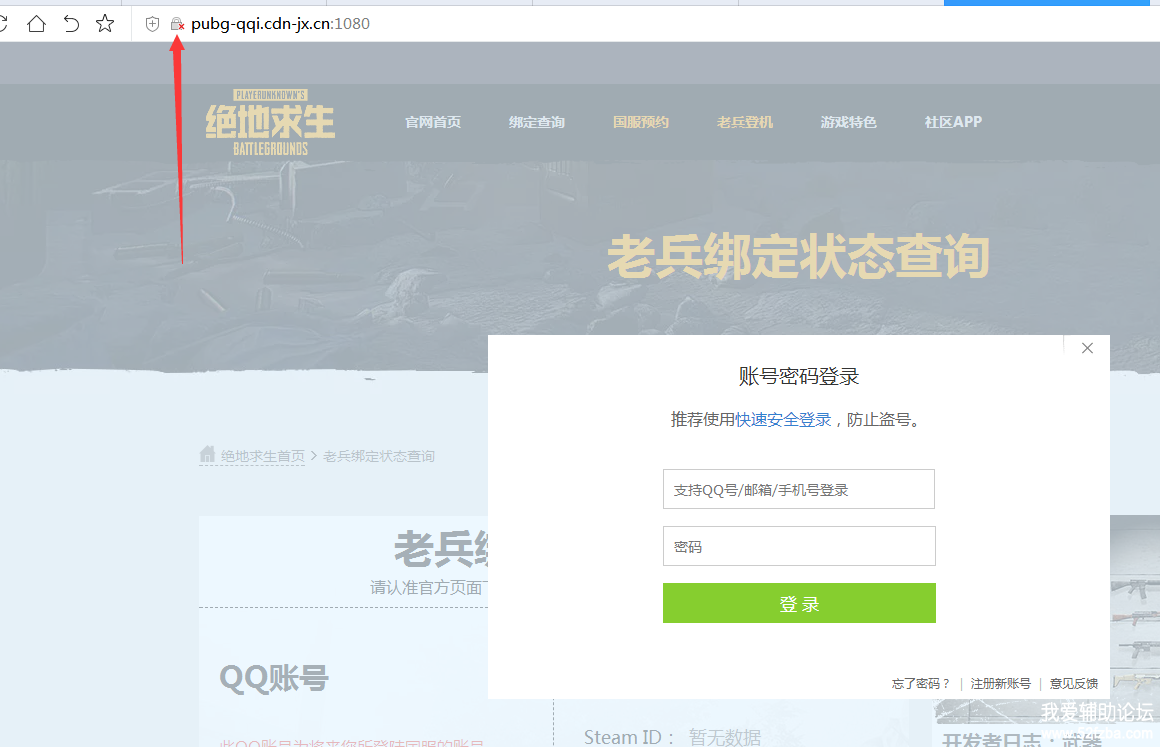The width and height of the screenshot is (1160, 747).
Task: Close the login dialog
Action: [x=1087, y=348]
